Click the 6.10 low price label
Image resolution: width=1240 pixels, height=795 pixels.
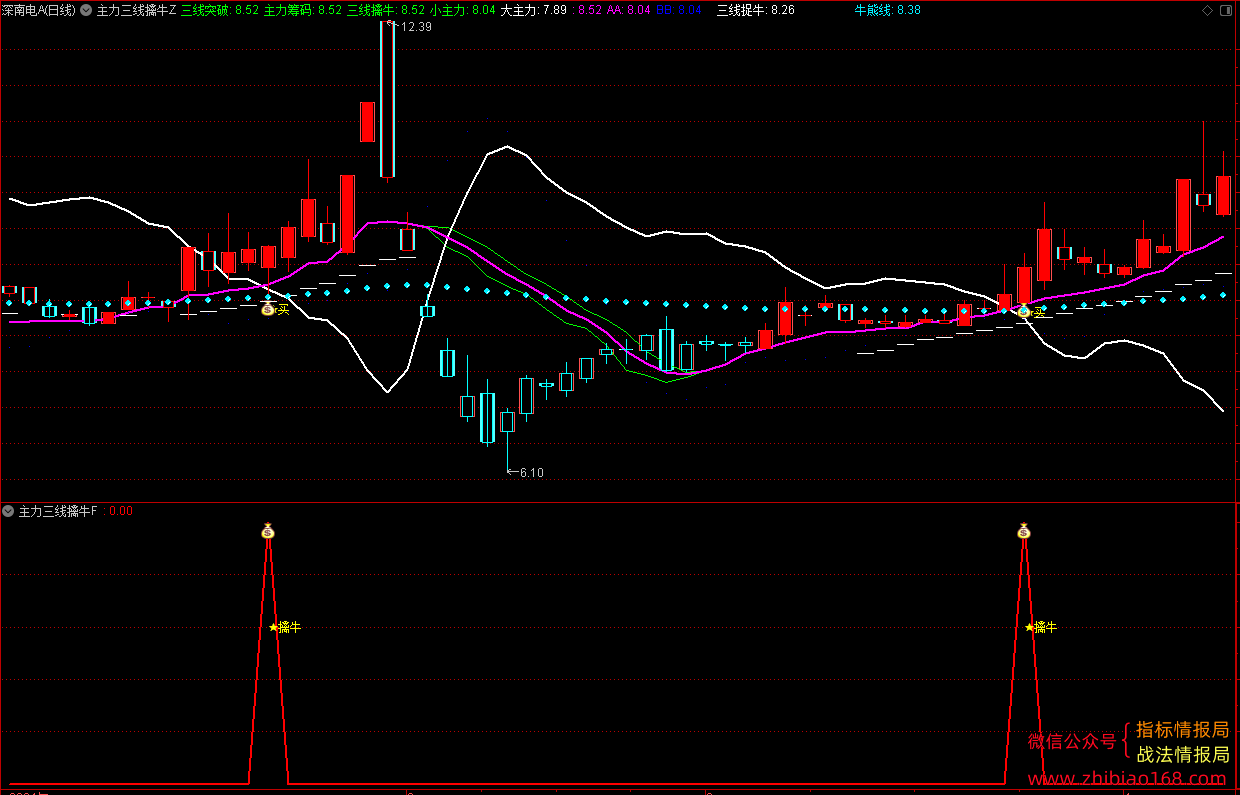point(531,473)
